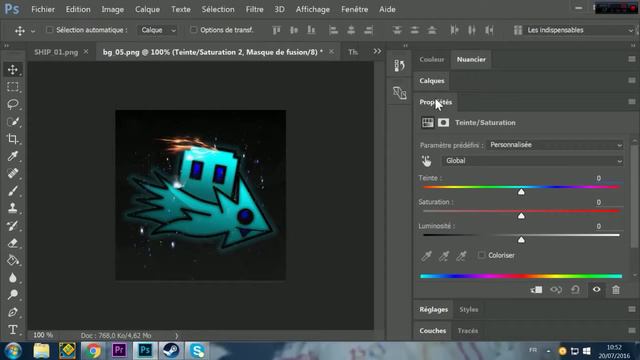The width and height of the screenshot is (640, 360).
Task: Open the Fichier menu
Action: pyautogui.click(x=43, y=9)
